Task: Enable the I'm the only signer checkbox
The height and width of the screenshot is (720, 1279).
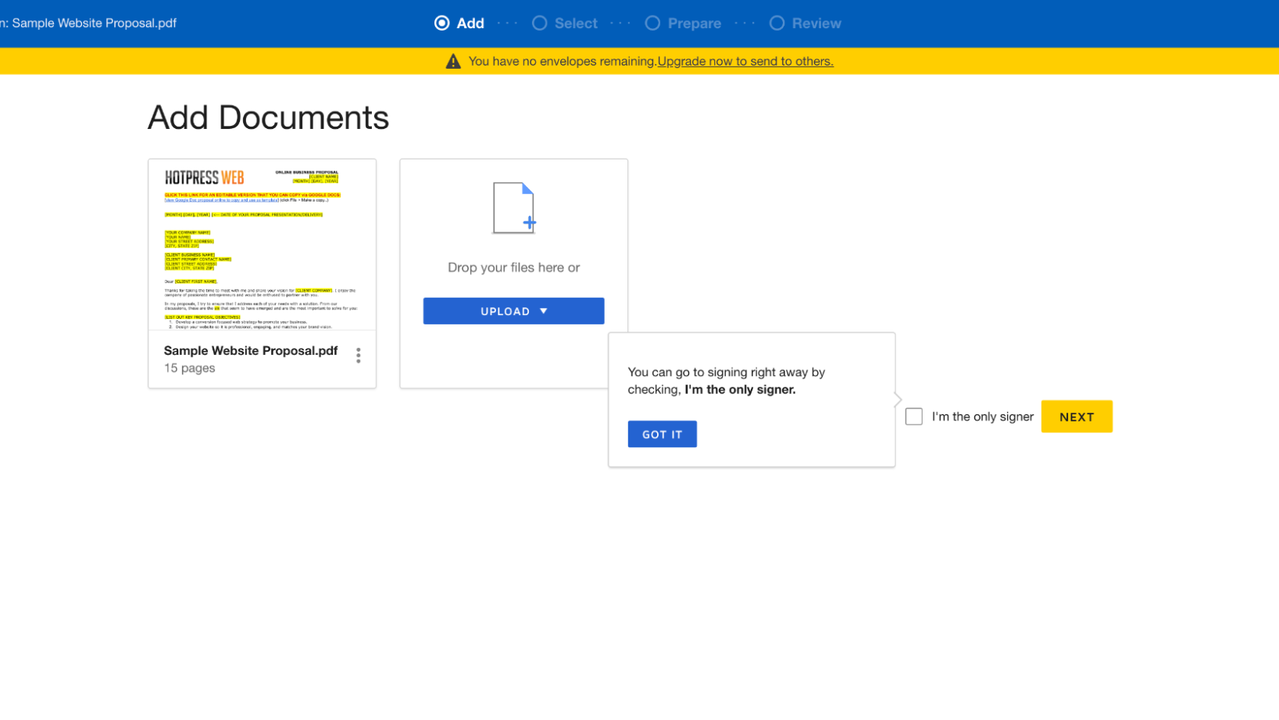Action: [914, 417]
